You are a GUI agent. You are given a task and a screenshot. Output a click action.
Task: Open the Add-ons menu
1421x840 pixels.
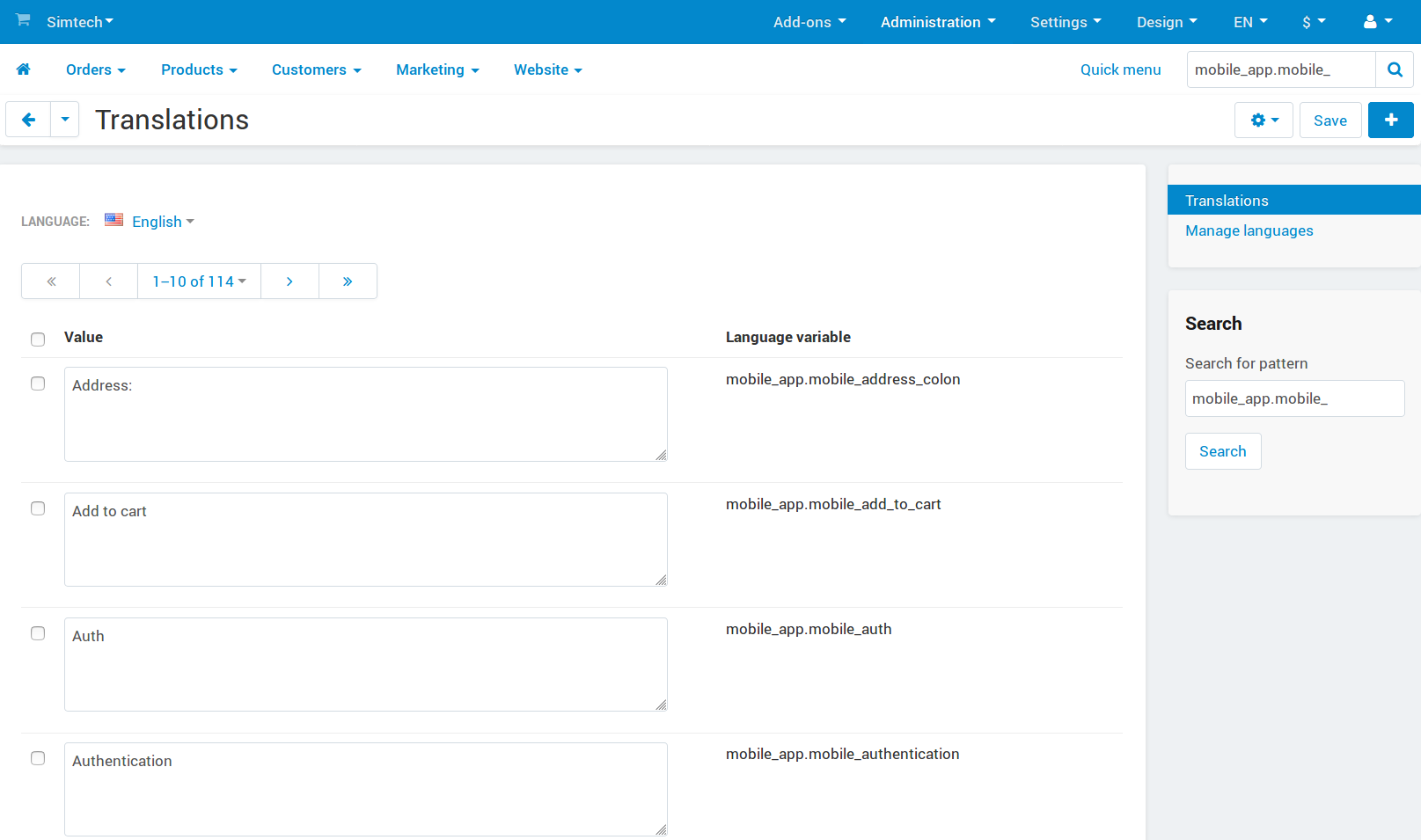pos(809,22)
